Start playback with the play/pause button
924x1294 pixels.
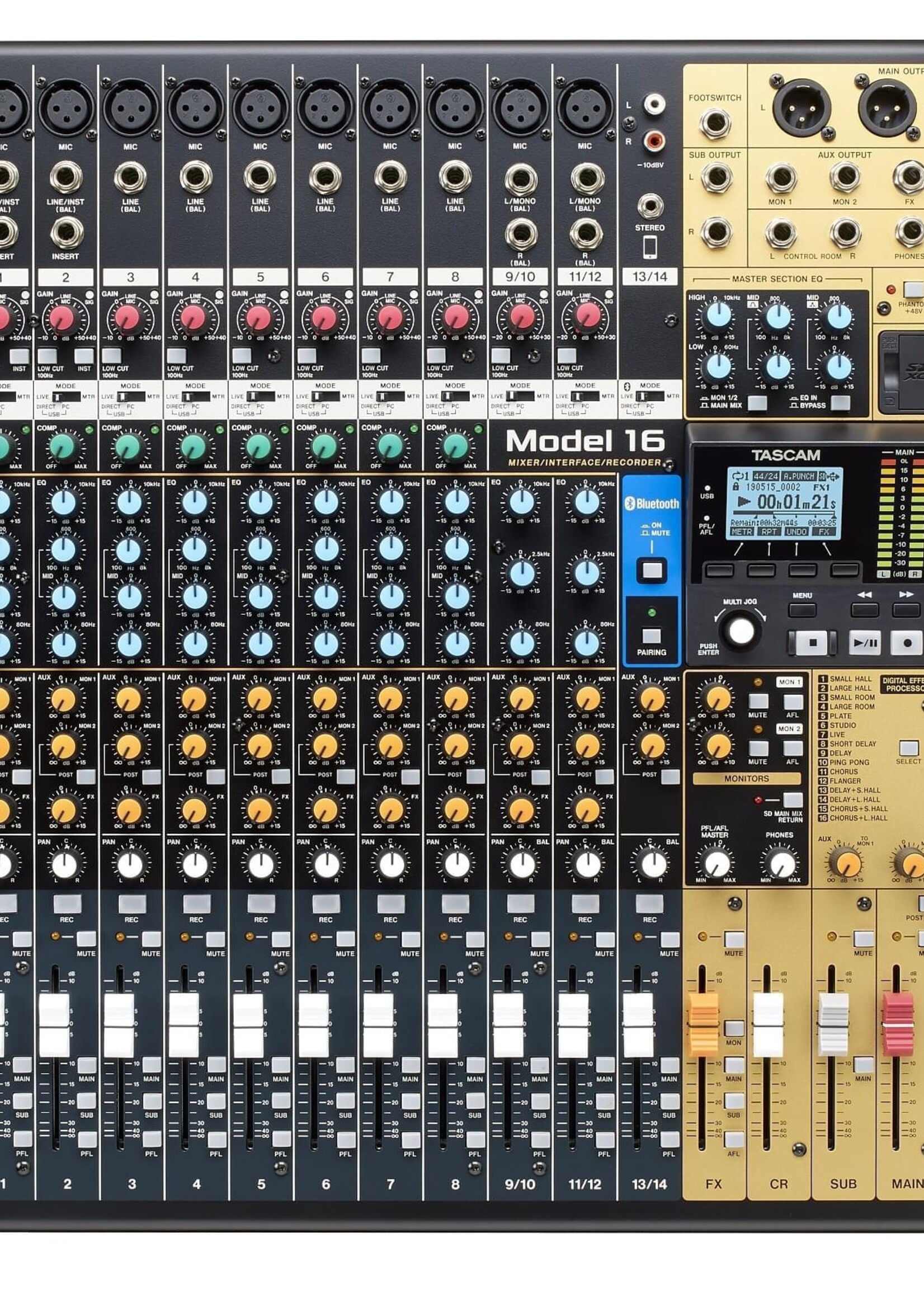coord(864,643)
